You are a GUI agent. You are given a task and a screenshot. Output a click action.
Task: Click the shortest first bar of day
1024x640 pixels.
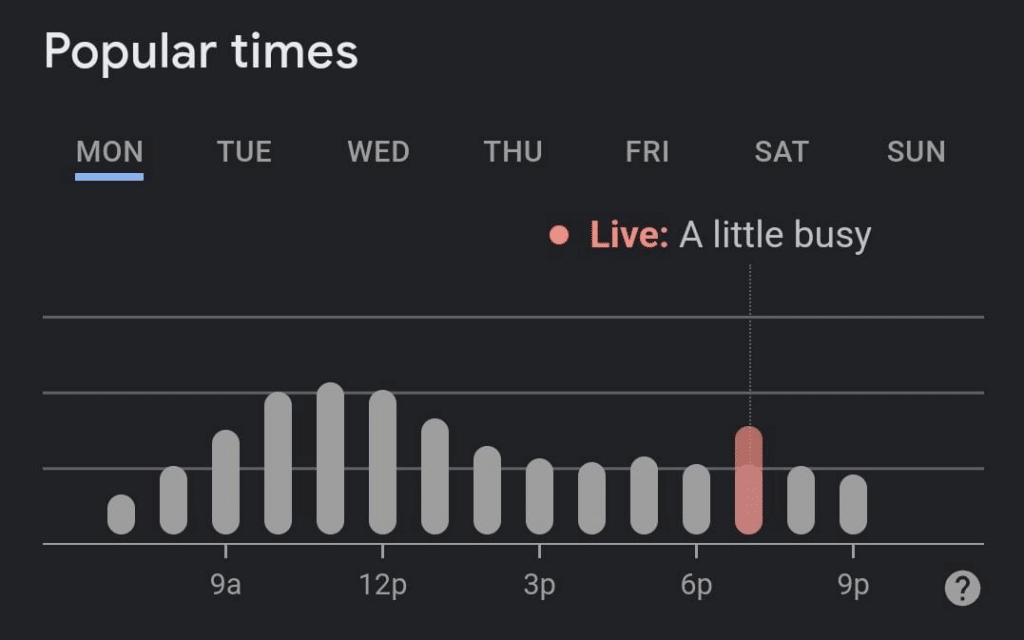click(121, 515)
